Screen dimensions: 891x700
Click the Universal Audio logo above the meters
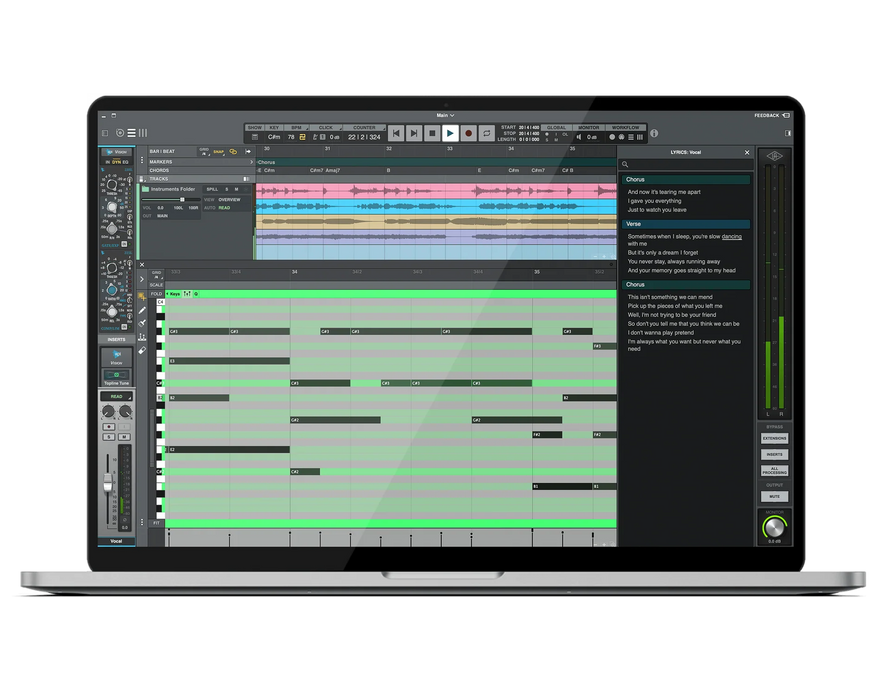tap(774, 156)
